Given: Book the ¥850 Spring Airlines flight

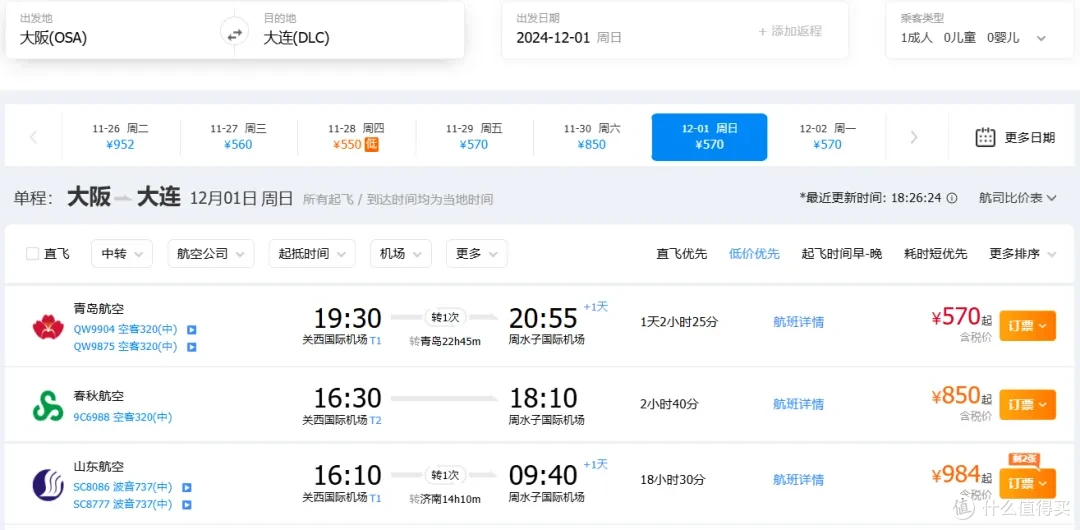Looking at the screenshot, I should 1027,405.
